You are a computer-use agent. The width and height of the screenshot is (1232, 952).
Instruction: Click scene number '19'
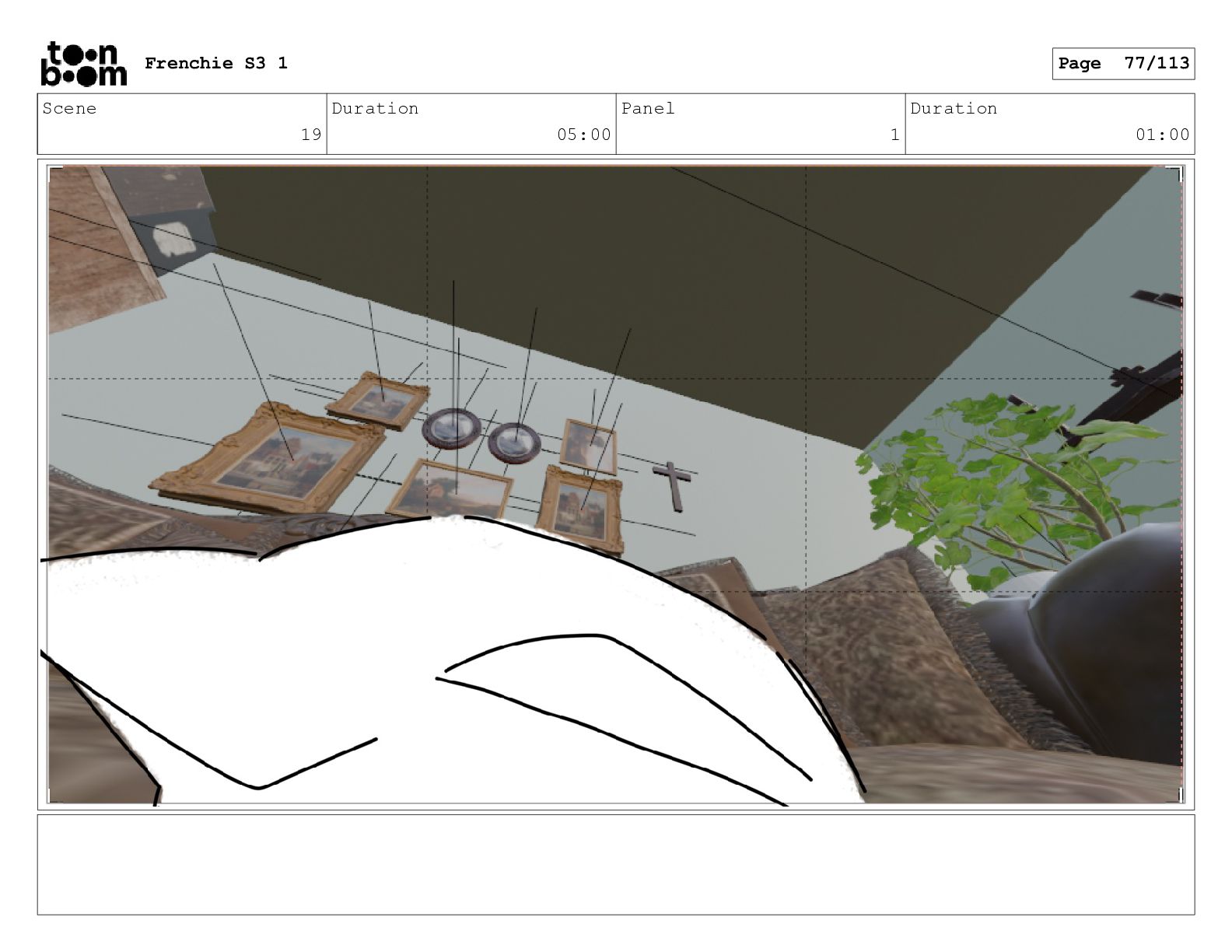point(311,135)
